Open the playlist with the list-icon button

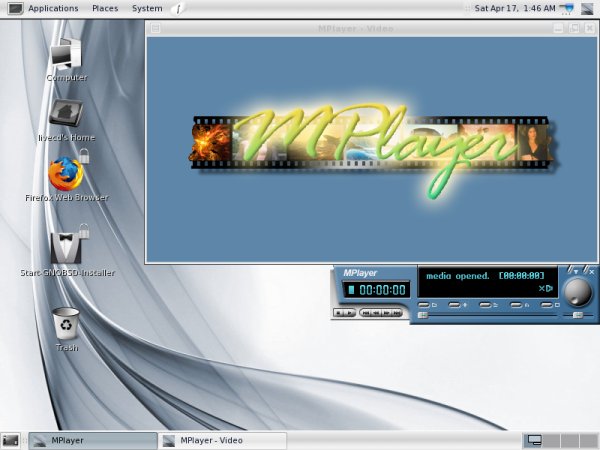tap(485, 305)
